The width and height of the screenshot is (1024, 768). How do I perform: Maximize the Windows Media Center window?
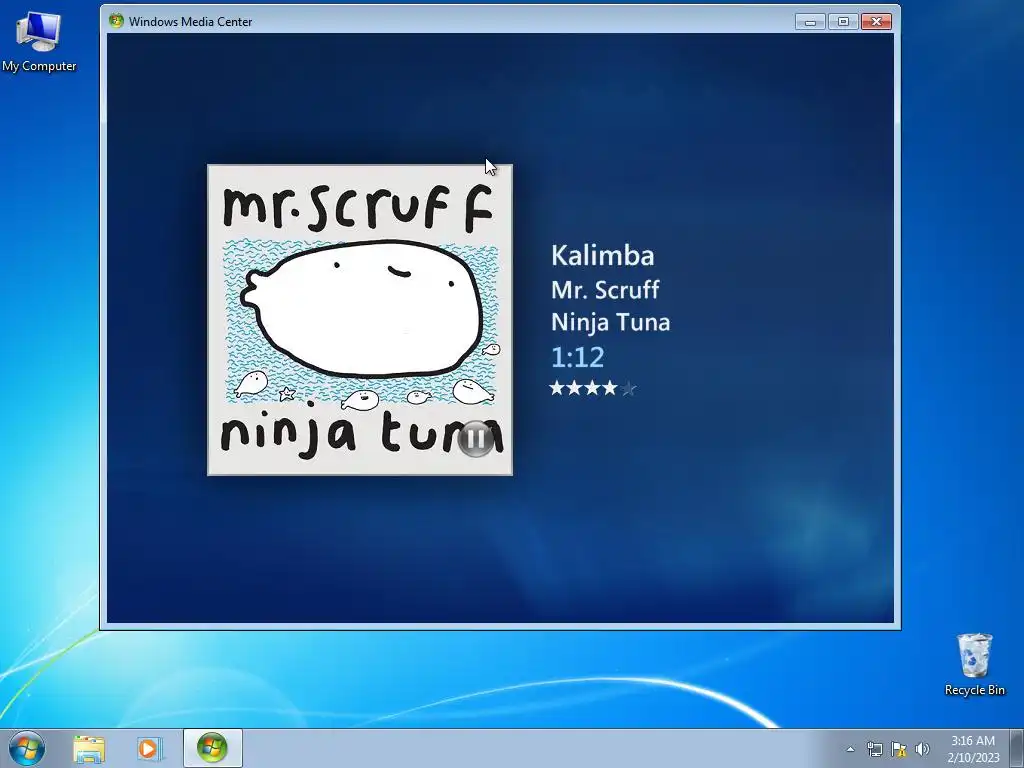(843, 22)
